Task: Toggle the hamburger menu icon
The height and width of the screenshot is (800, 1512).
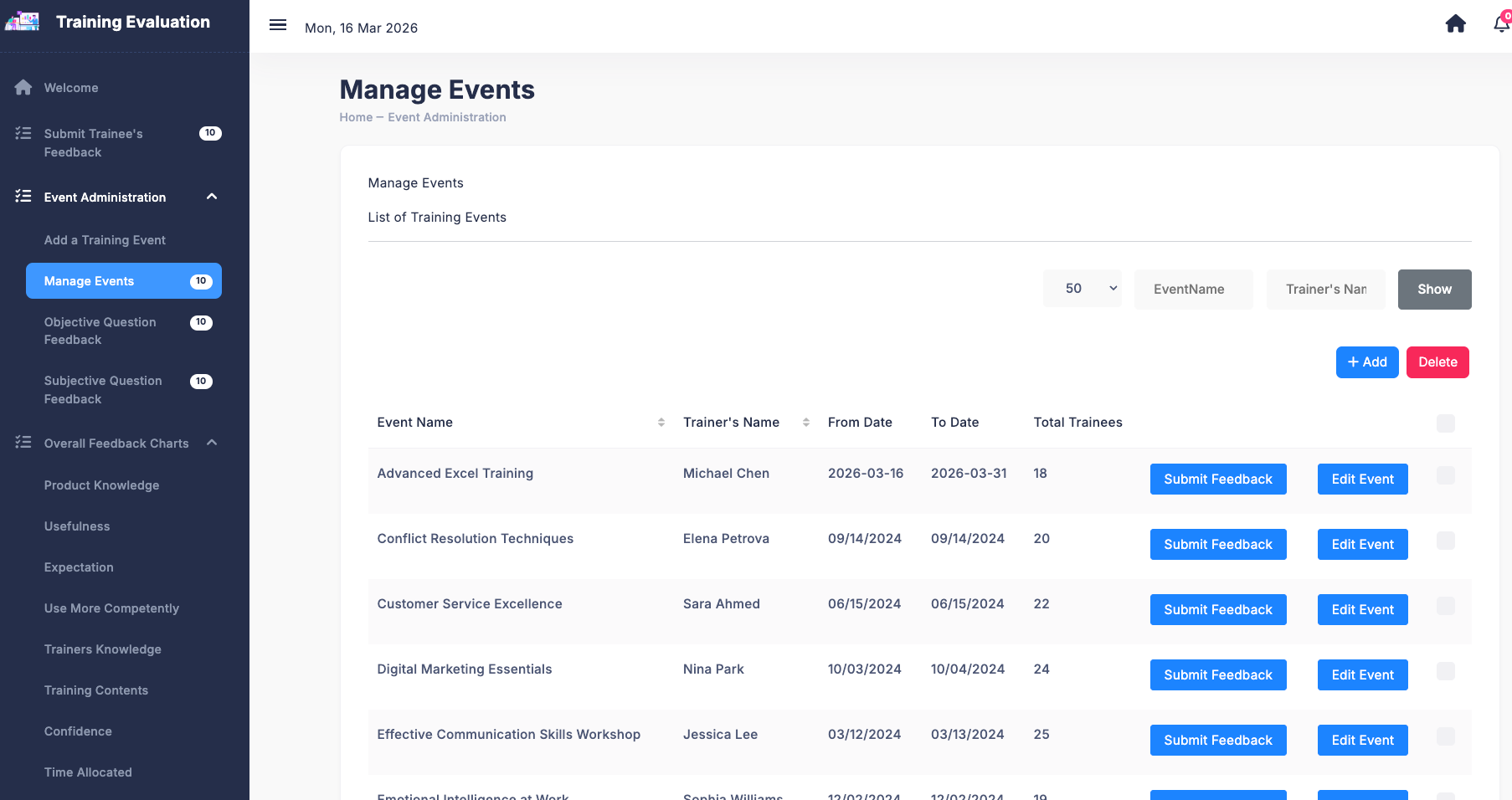Action: (278, 25)
